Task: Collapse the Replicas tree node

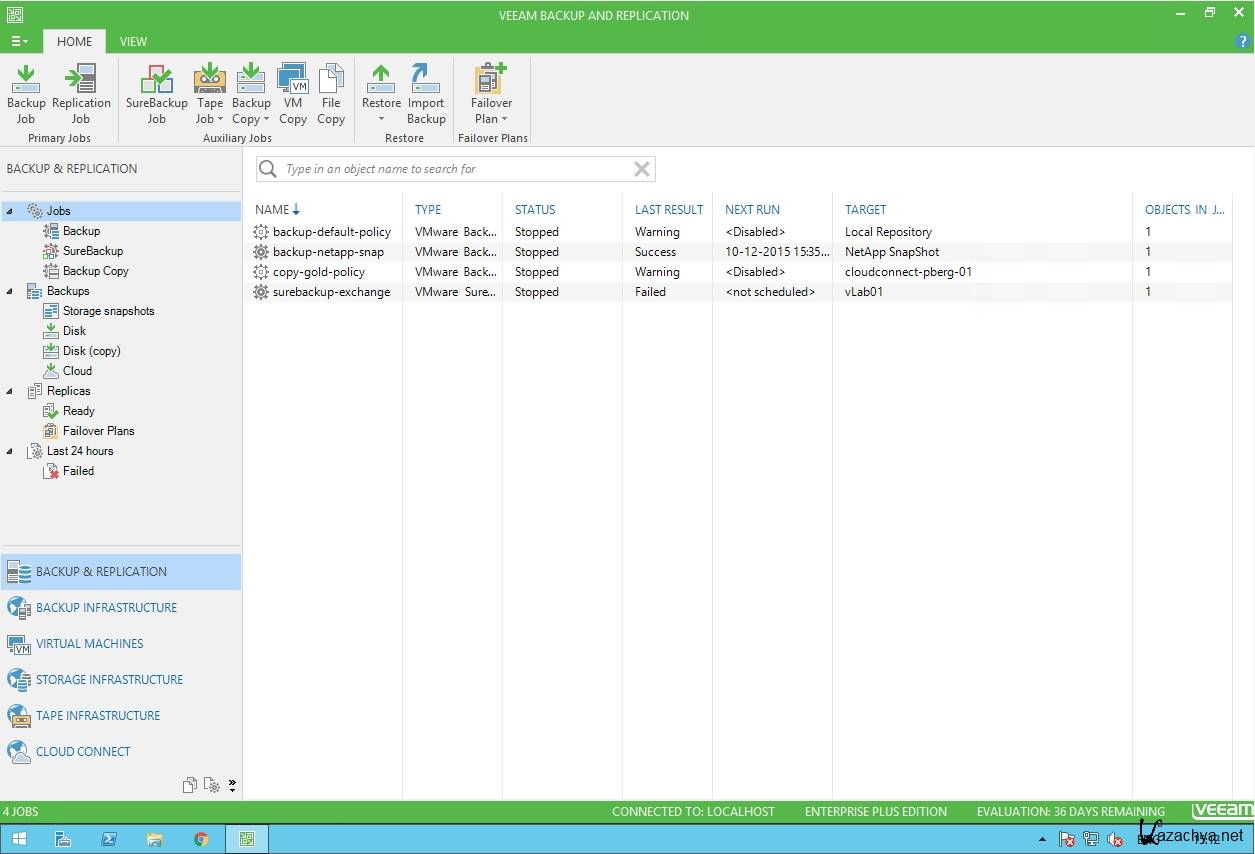Action: coord(10,391)
